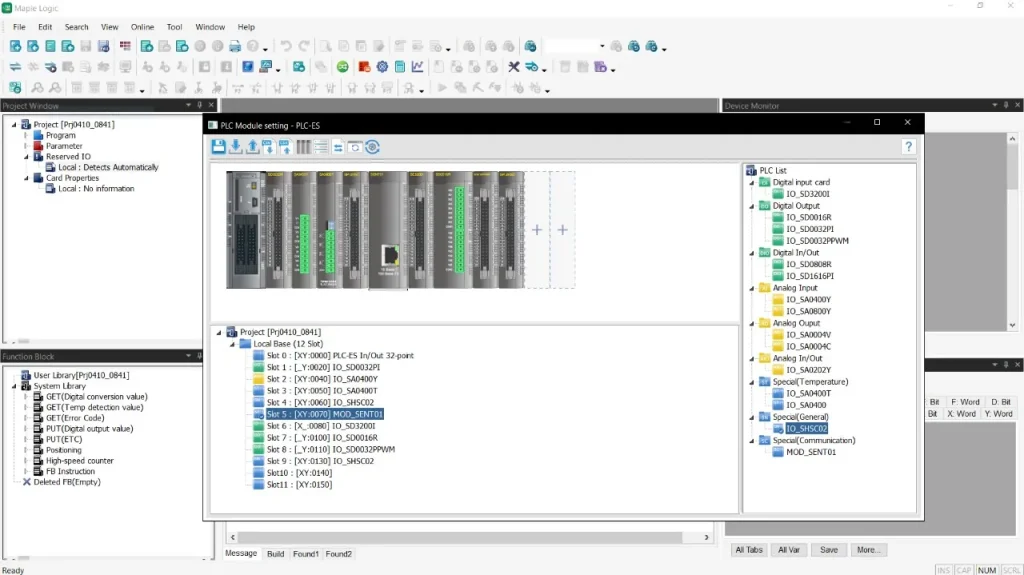
Task: Select MOD_SENT01 in the PLC List
Action: 810,452
